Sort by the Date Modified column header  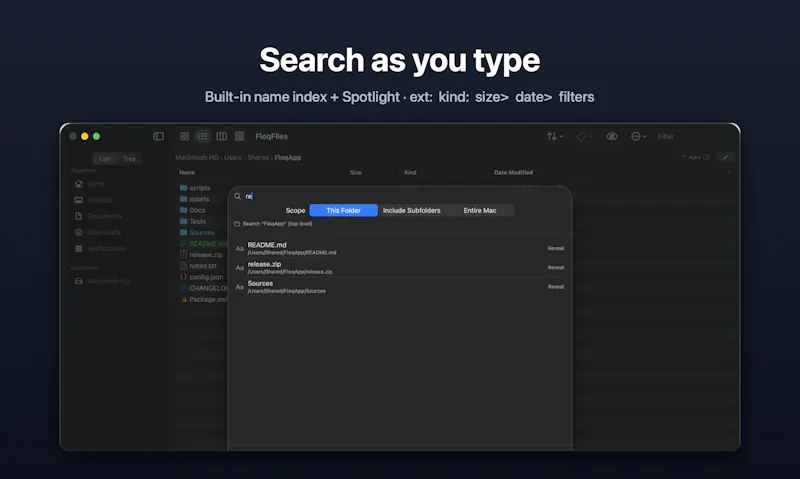pyautogui.click(x=513, y=172)
